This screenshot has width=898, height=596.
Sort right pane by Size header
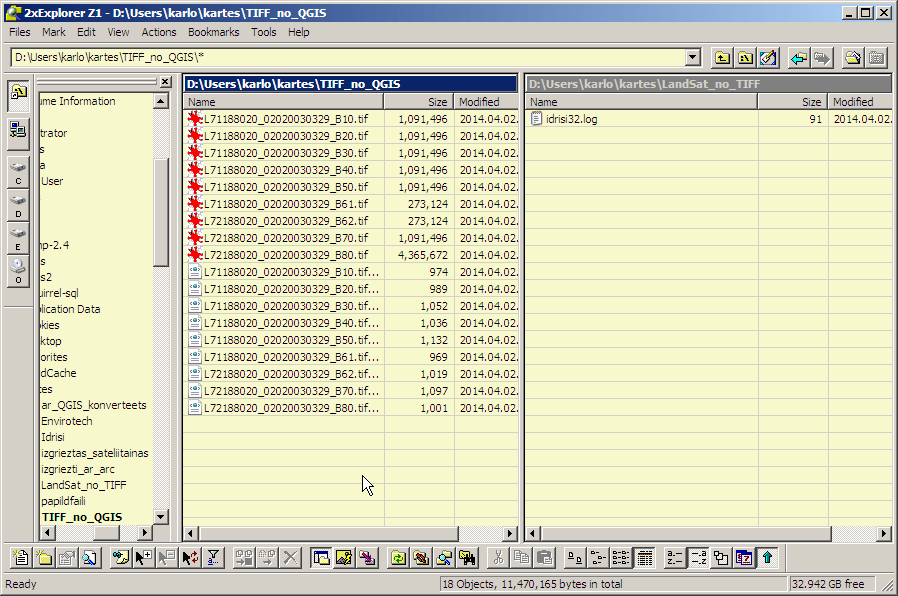click(x=793, y=102)
